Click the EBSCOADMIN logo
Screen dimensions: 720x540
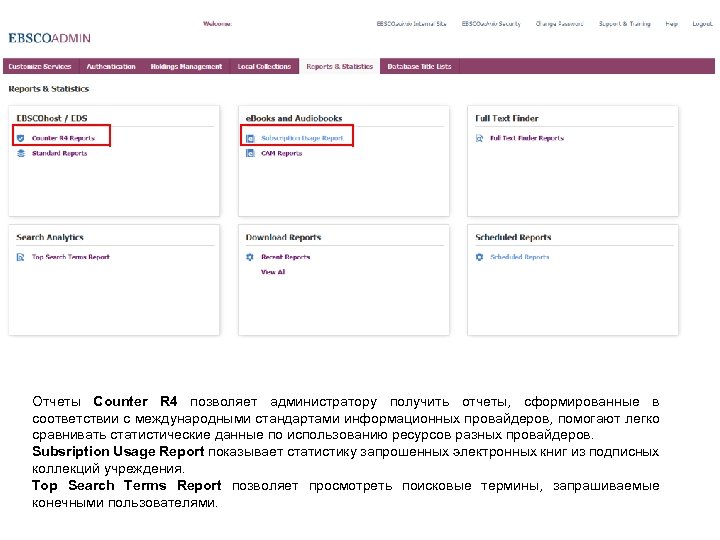[50, 38]
